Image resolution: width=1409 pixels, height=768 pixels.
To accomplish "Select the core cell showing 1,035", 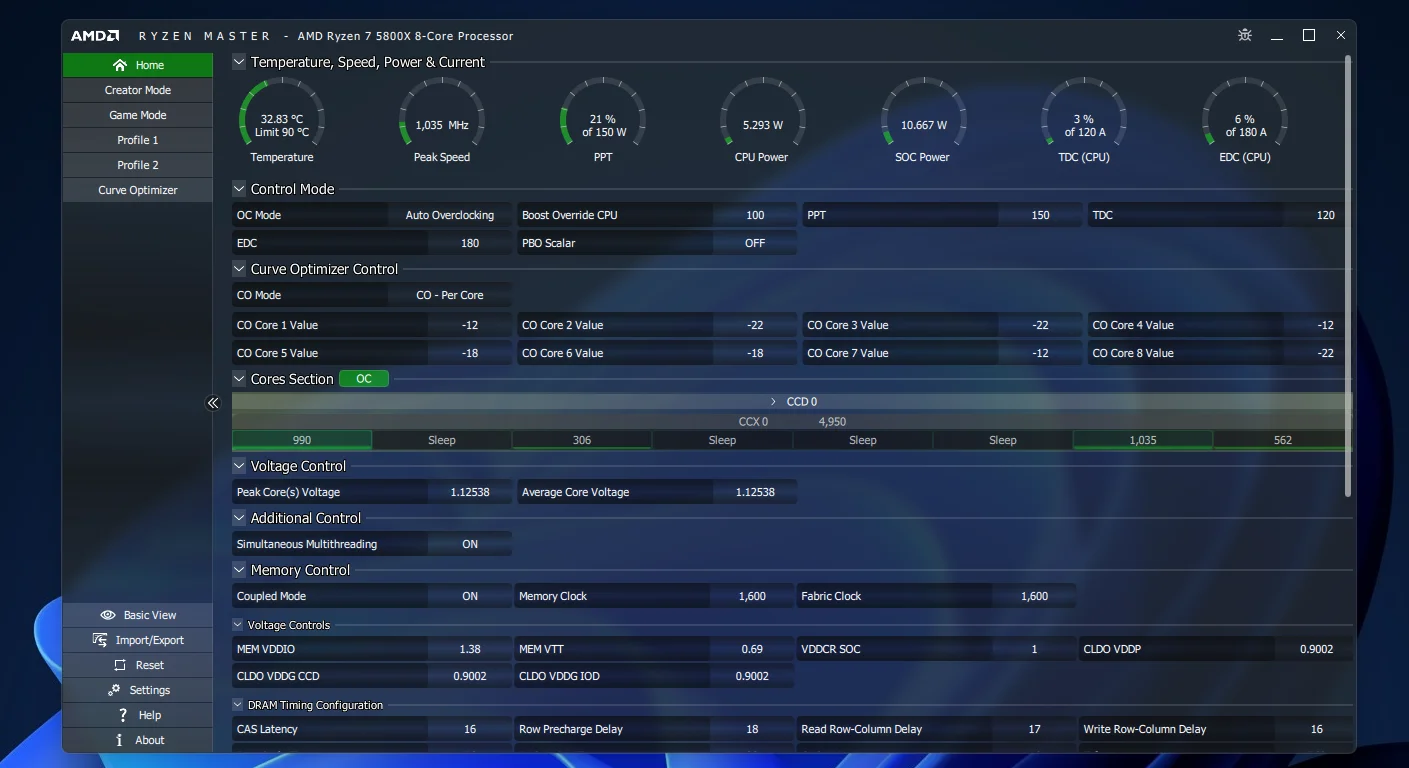I will coord(1143,440).
